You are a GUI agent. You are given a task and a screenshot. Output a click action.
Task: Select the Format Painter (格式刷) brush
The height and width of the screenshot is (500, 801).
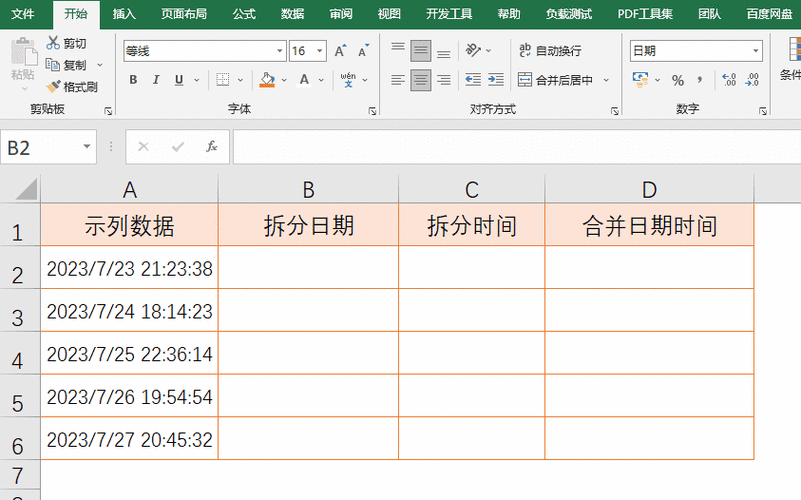tap(53, 87)
